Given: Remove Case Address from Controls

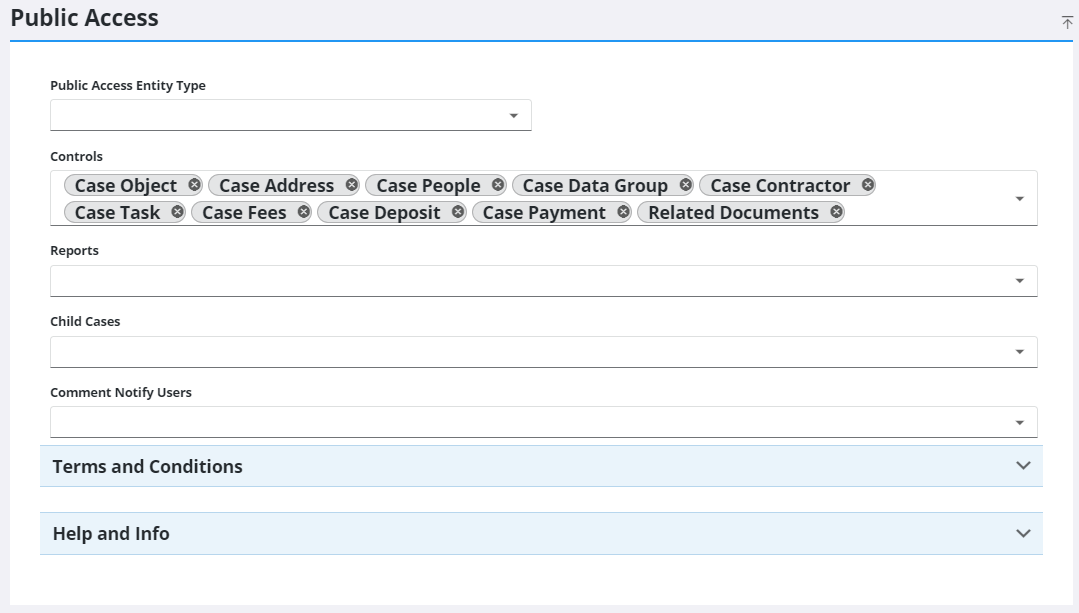Looking at the screenshot, I should [x=350, y=185].
